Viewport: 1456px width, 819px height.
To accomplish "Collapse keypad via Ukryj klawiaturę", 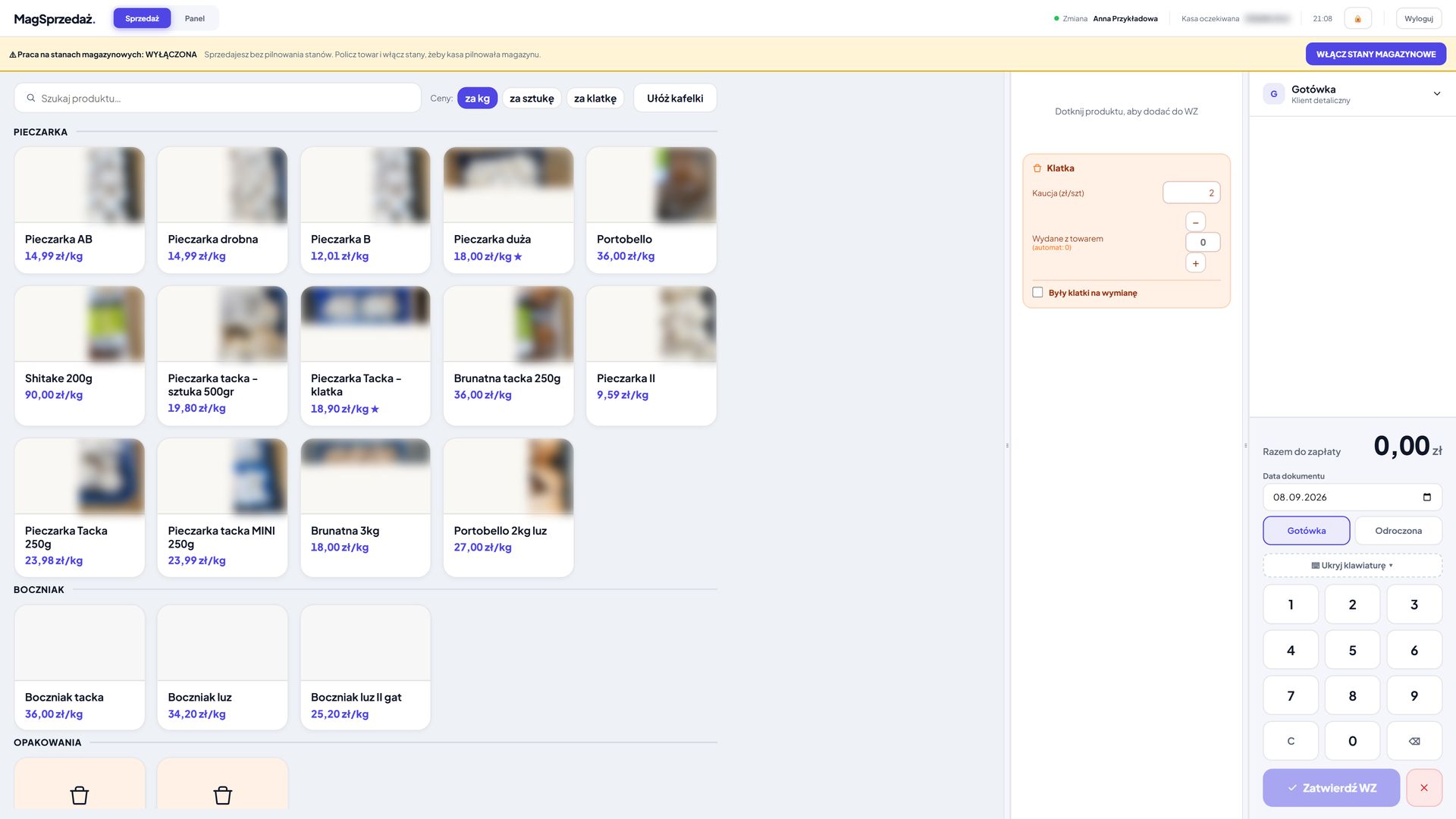I will pyautogui.click(x=1352, y=566).
